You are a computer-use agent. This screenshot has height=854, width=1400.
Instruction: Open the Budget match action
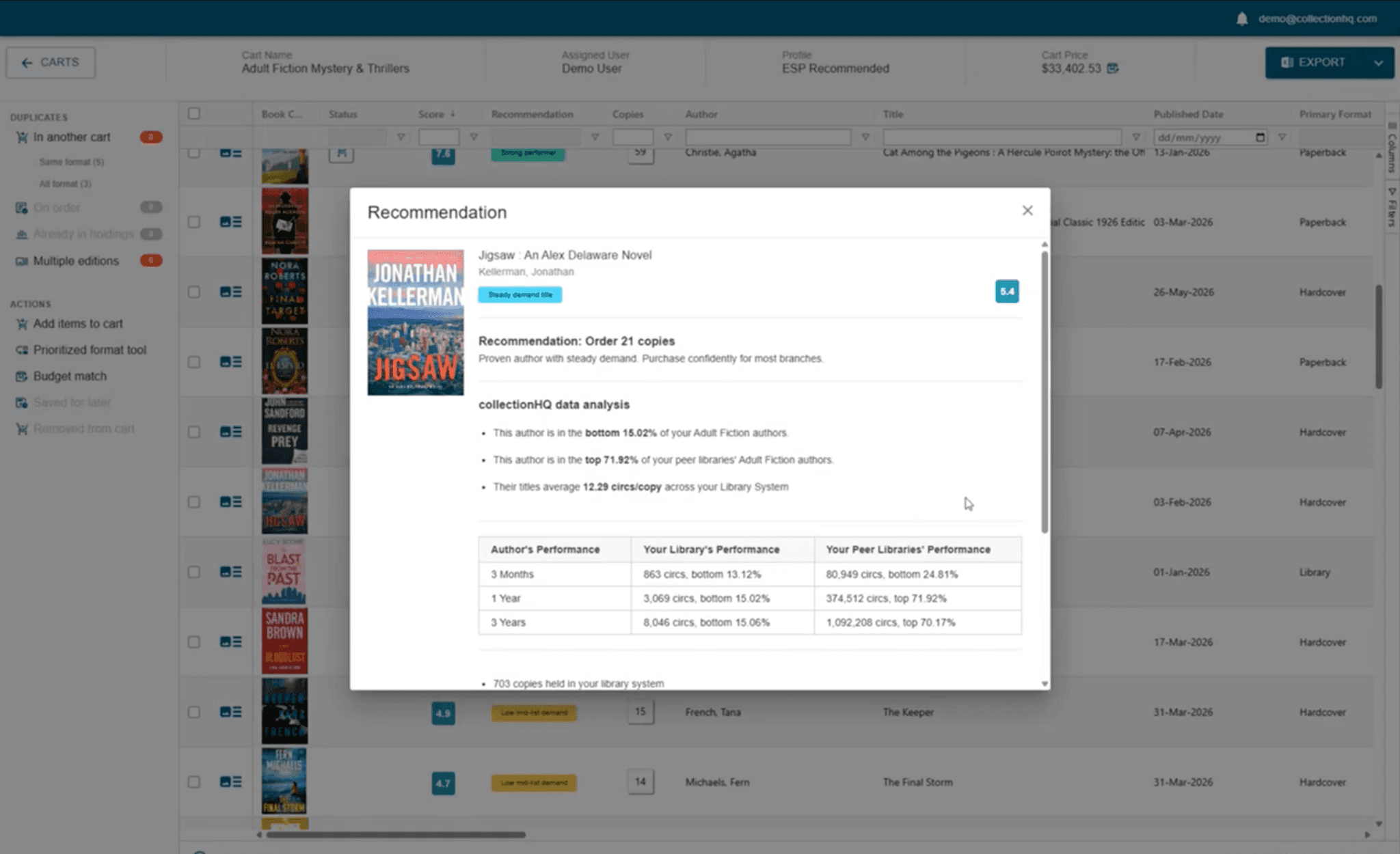70,376
